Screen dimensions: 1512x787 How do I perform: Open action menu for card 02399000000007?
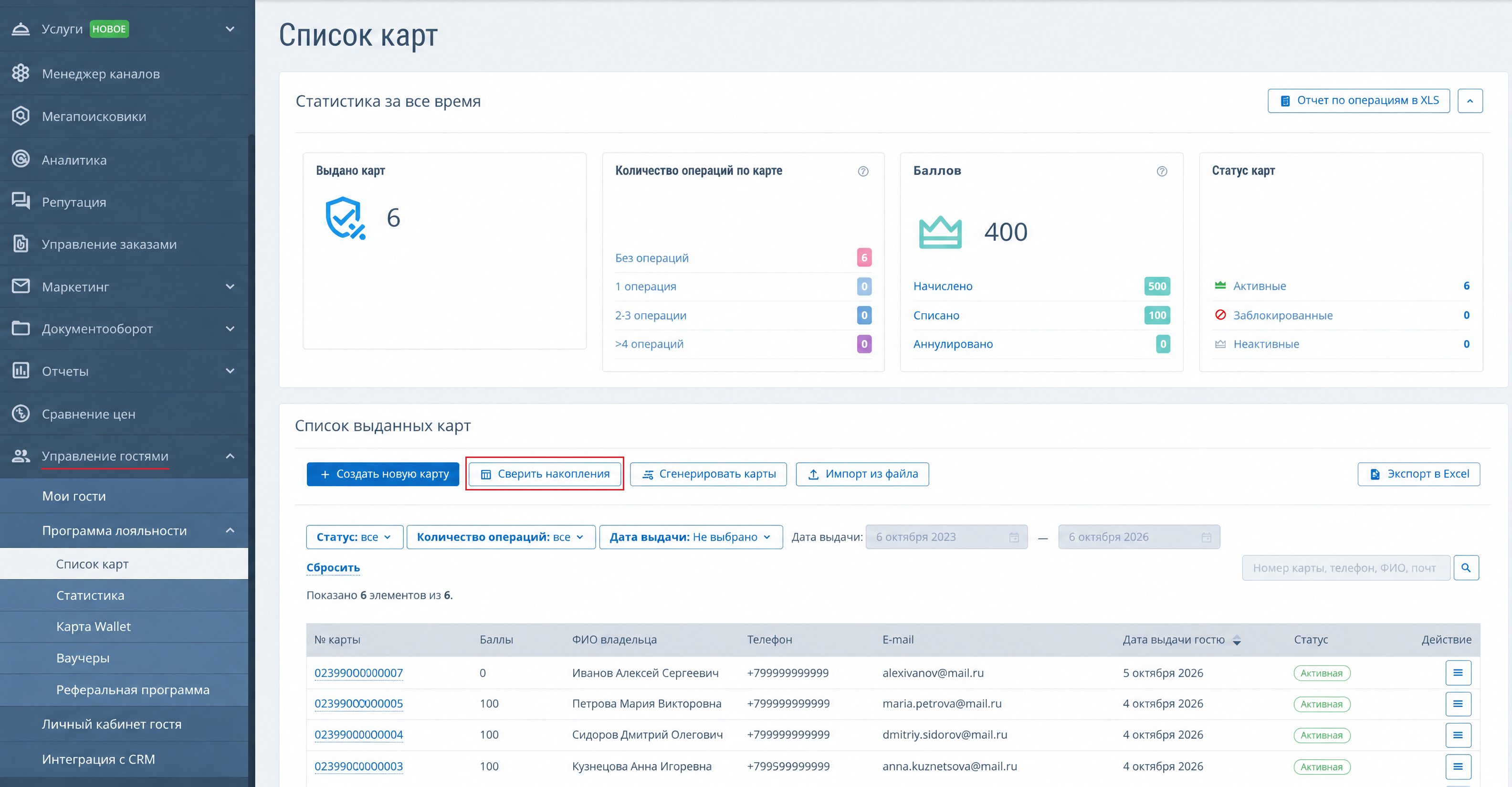click(x=1458, y=673)
